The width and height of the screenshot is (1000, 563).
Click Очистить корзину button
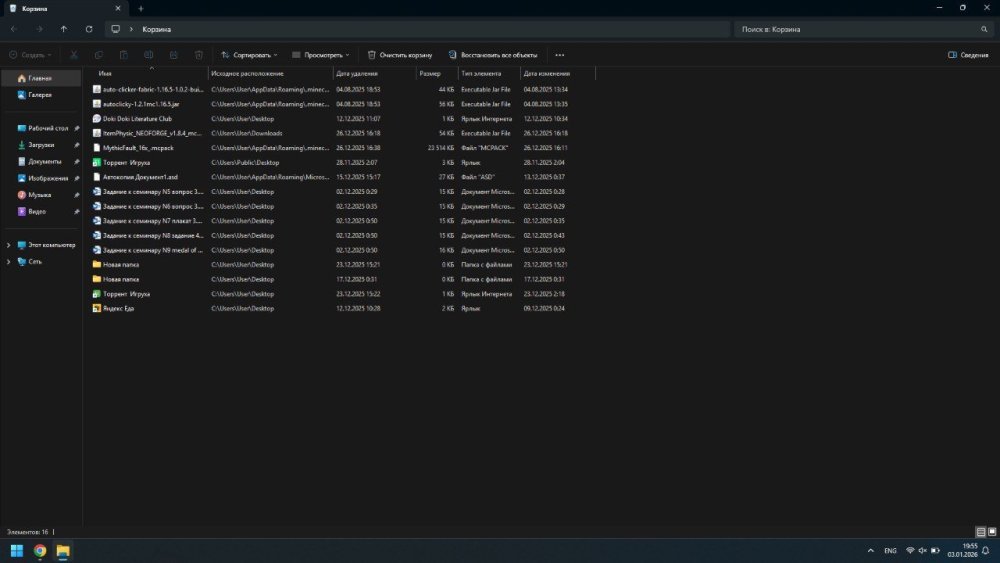coord(400,55)
